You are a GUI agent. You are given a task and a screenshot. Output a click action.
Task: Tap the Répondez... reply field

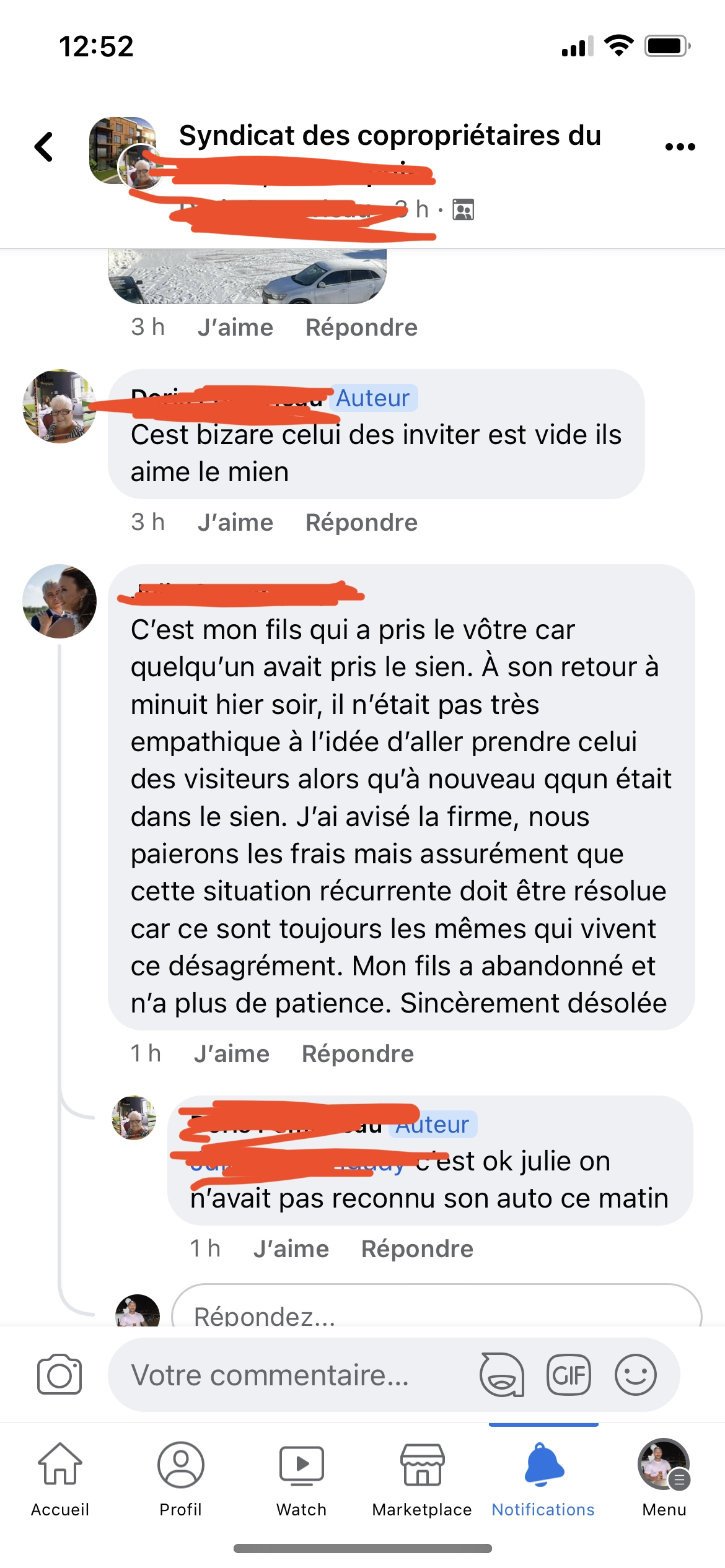[436, 1305]
